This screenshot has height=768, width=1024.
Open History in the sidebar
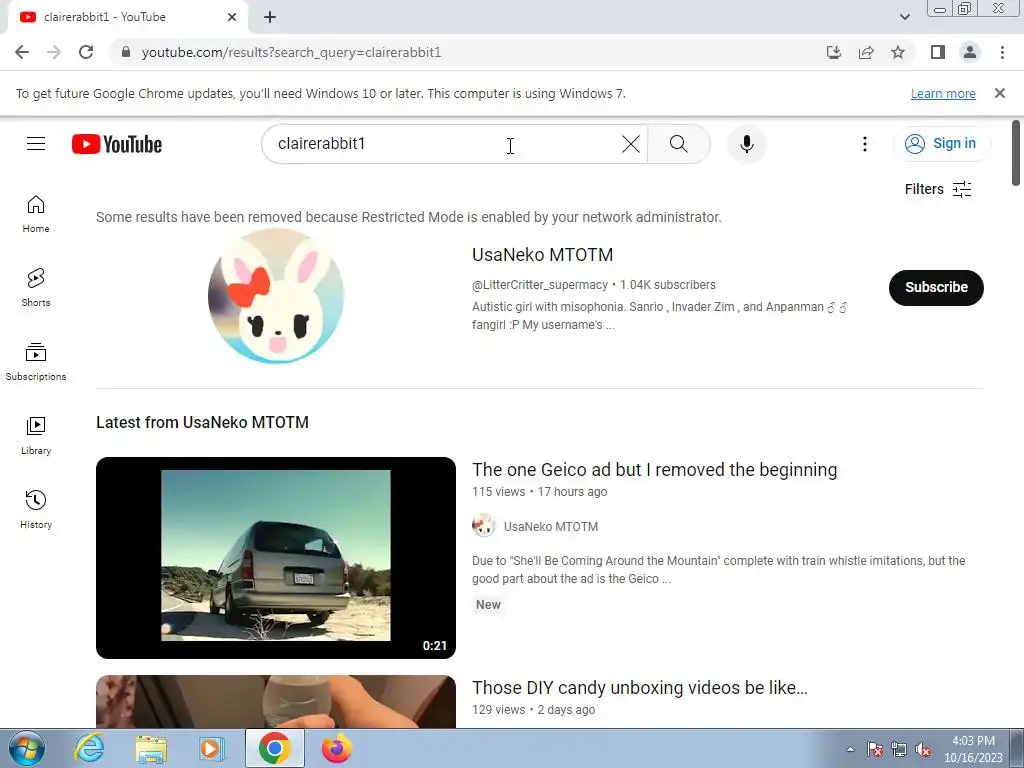(36, 509)
